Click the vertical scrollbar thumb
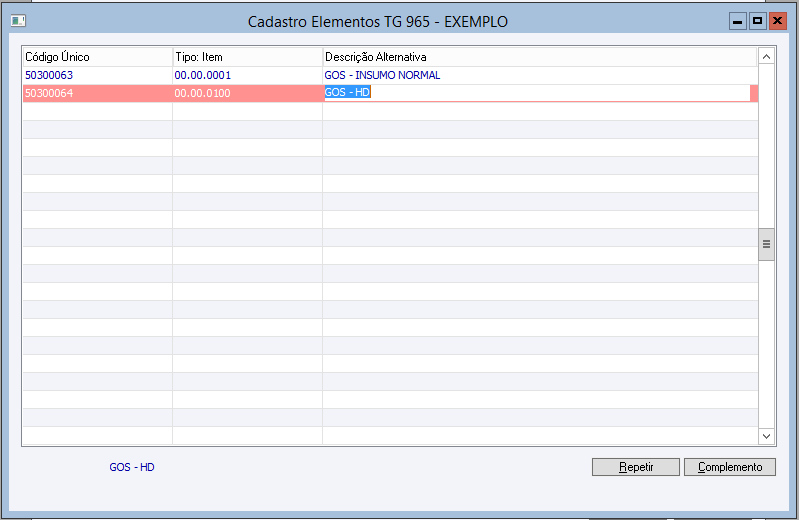 tap(767, 243)
